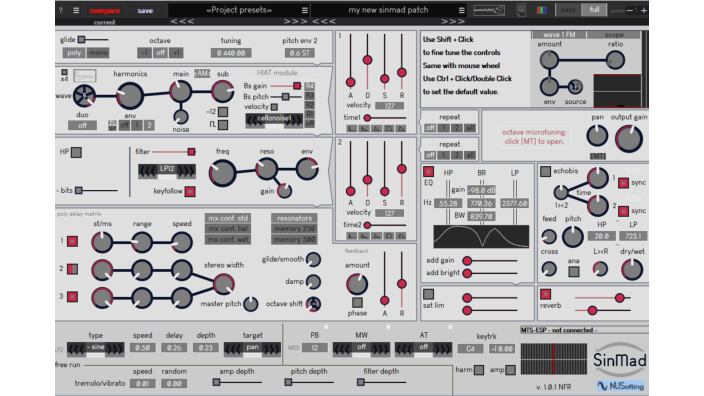Open the help question mark icon
The width and height of the screenshot is (704, 396).
(x=61, y=10)
